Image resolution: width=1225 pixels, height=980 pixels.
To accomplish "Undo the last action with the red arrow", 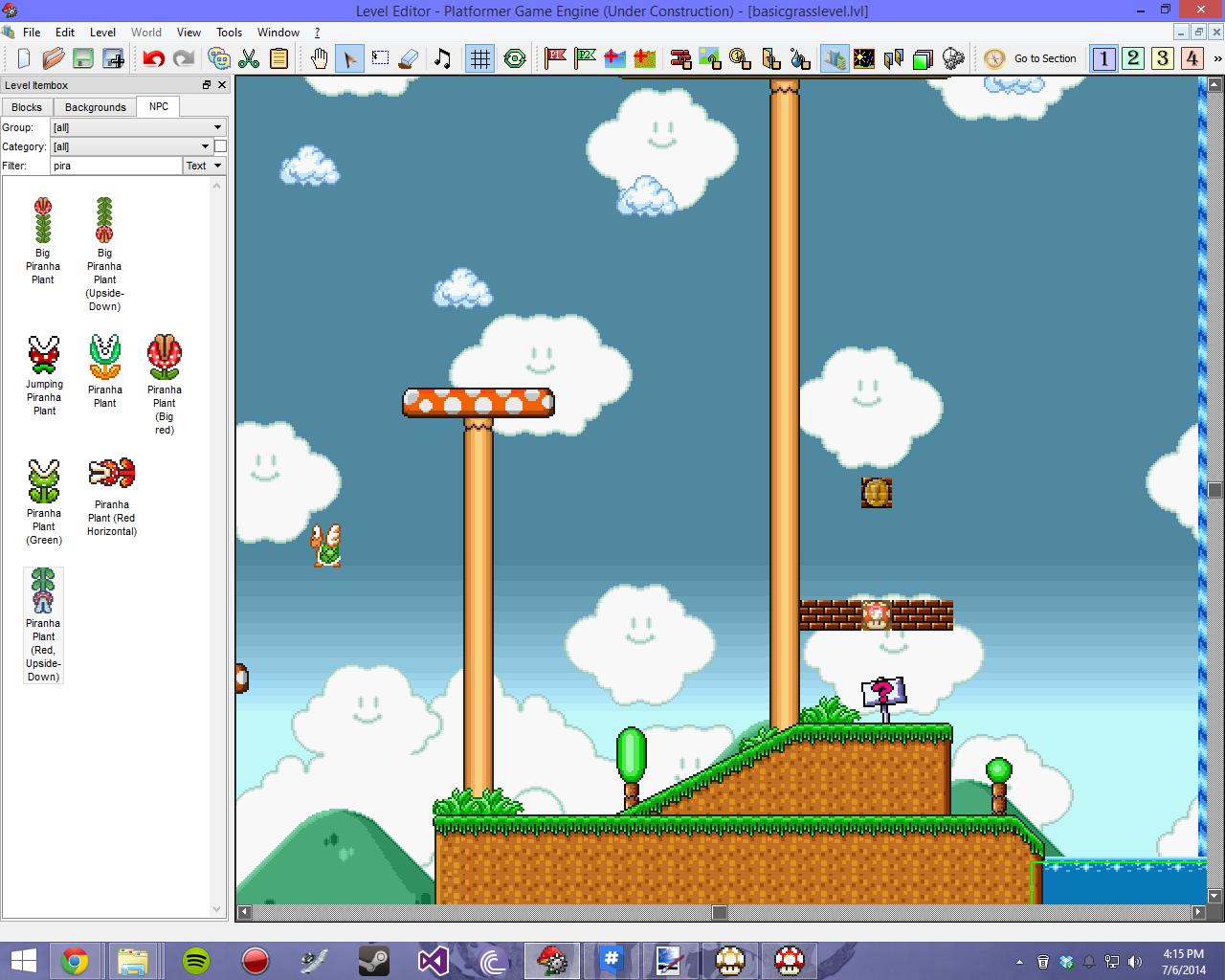I will click(x=153, y=58).
